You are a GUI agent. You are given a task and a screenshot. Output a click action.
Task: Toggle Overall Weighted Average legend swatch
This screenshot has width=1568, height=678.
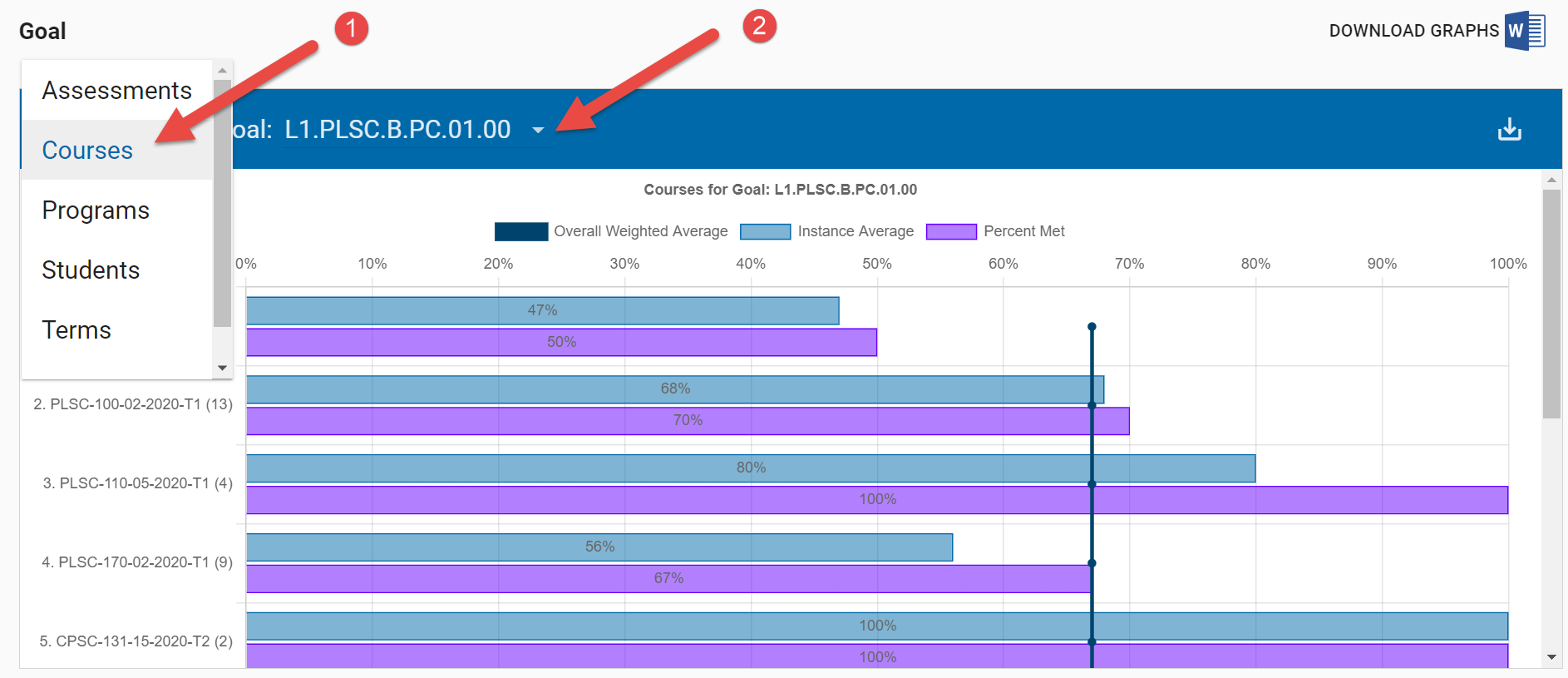click(x=521, y=231)
